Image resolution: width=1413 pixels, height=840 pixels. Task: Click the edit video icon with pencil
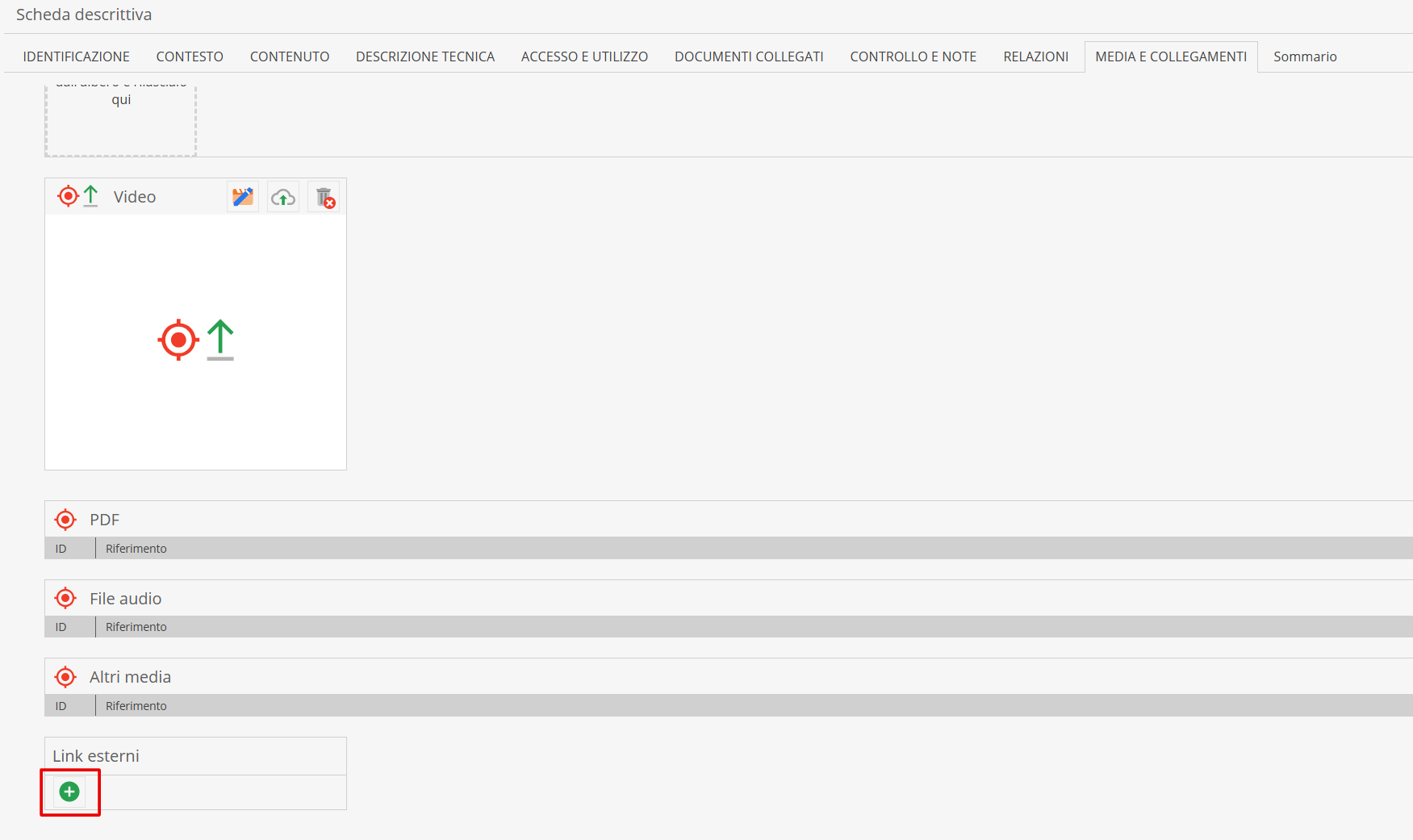(243, 197)
